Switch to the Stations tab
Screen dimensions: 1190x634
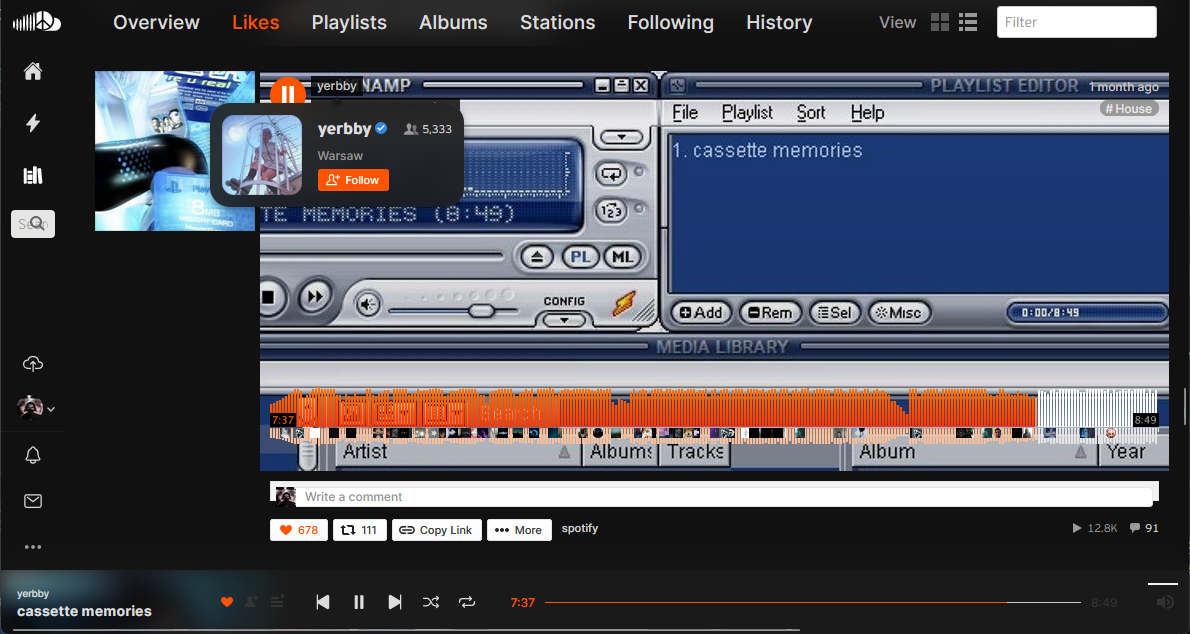pos(557,23)
